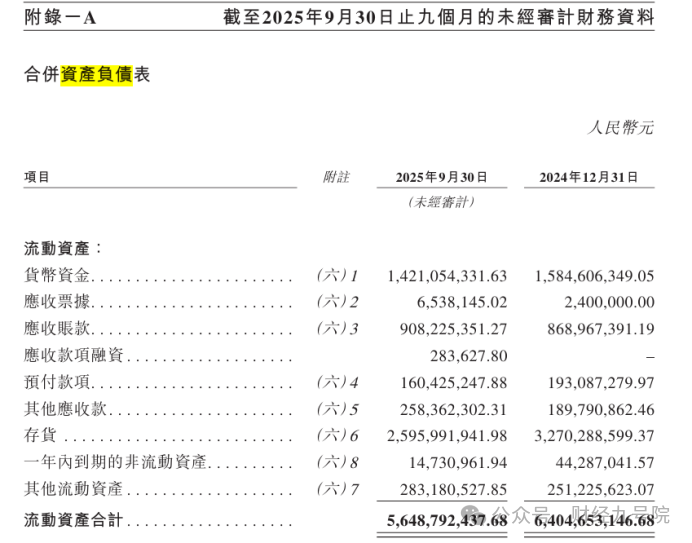
Task: Click the 2024年12月31日 column header
Action: (589, 177)
